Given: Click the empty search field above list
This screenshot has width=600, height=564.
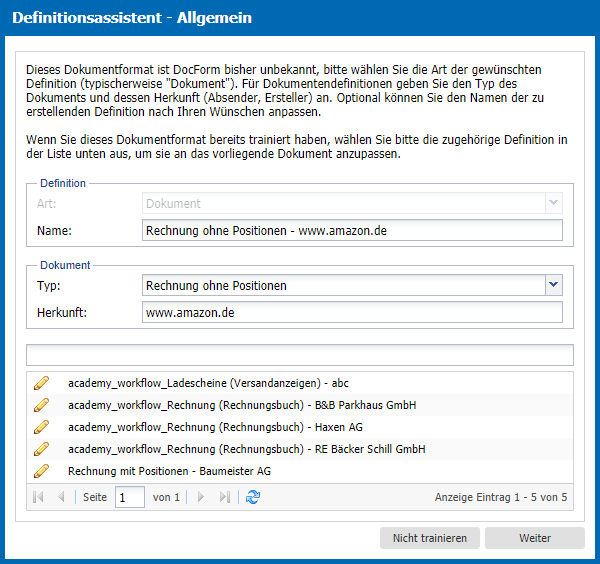Looking at the screenshot, I should point(300,355).
